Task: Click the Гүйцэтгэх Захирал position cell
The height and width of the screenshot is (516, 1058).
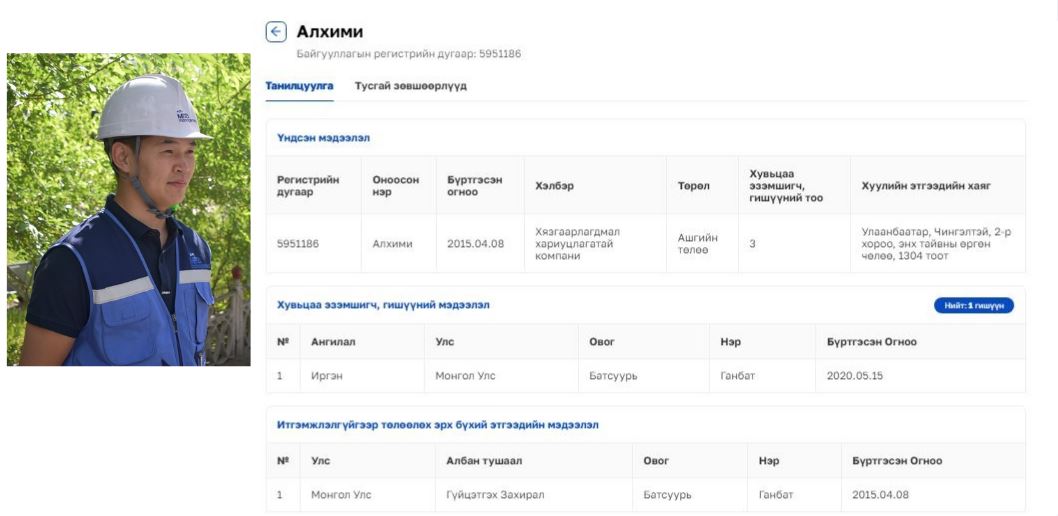Action: pos(495,495)
